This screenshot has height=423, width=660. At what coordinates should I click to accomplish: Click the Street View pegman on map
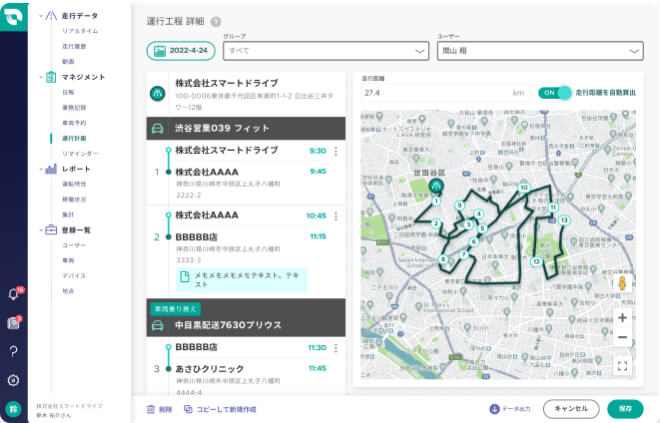(622, 283)
